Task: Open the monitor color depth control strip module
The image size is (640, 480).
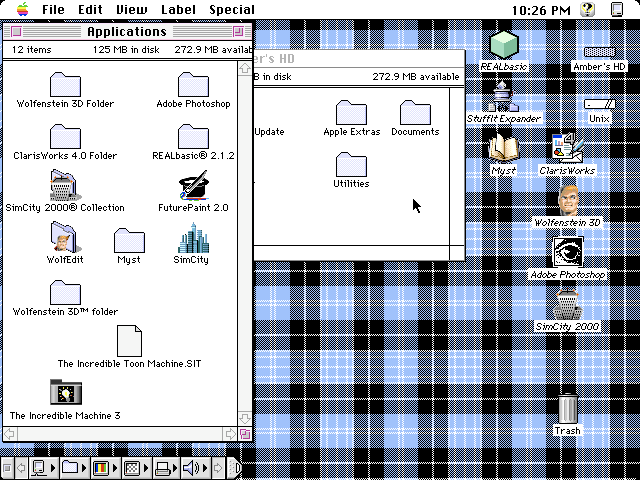Action: click(x=105, y=468)
